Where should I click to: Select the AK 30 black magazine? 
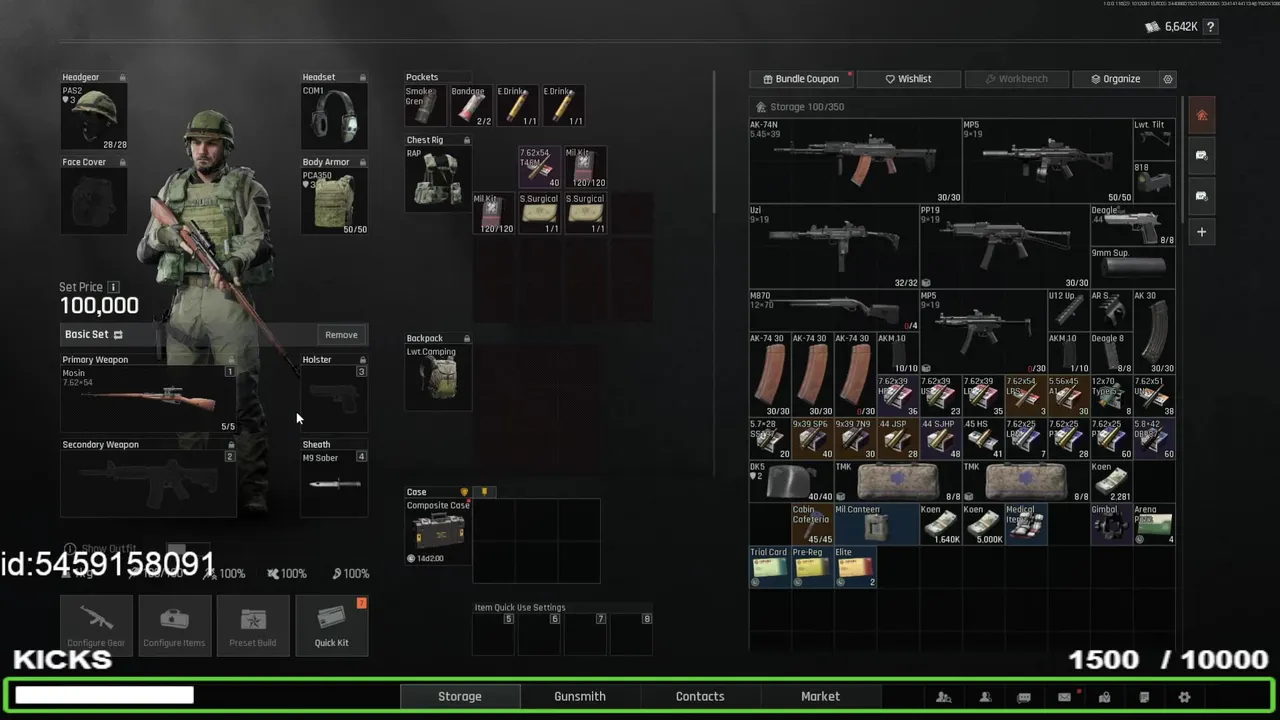click(1154, 332)
